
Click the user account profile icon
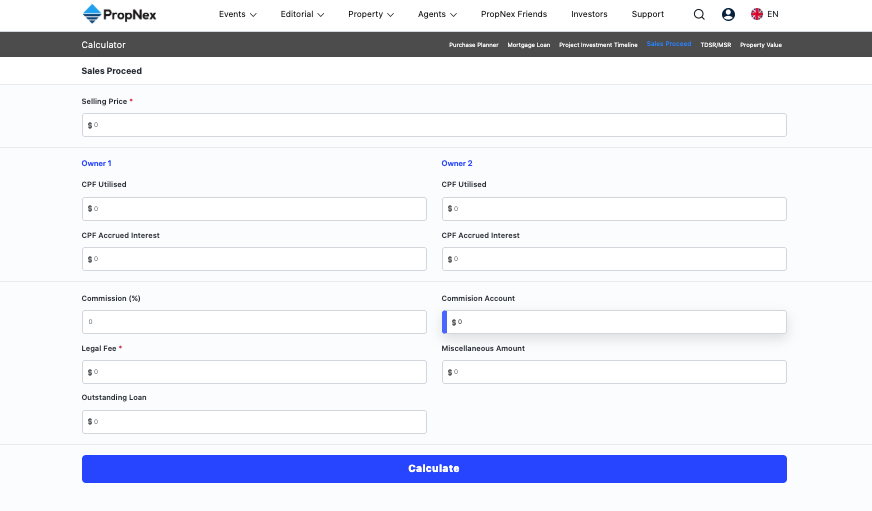[728, 15]
